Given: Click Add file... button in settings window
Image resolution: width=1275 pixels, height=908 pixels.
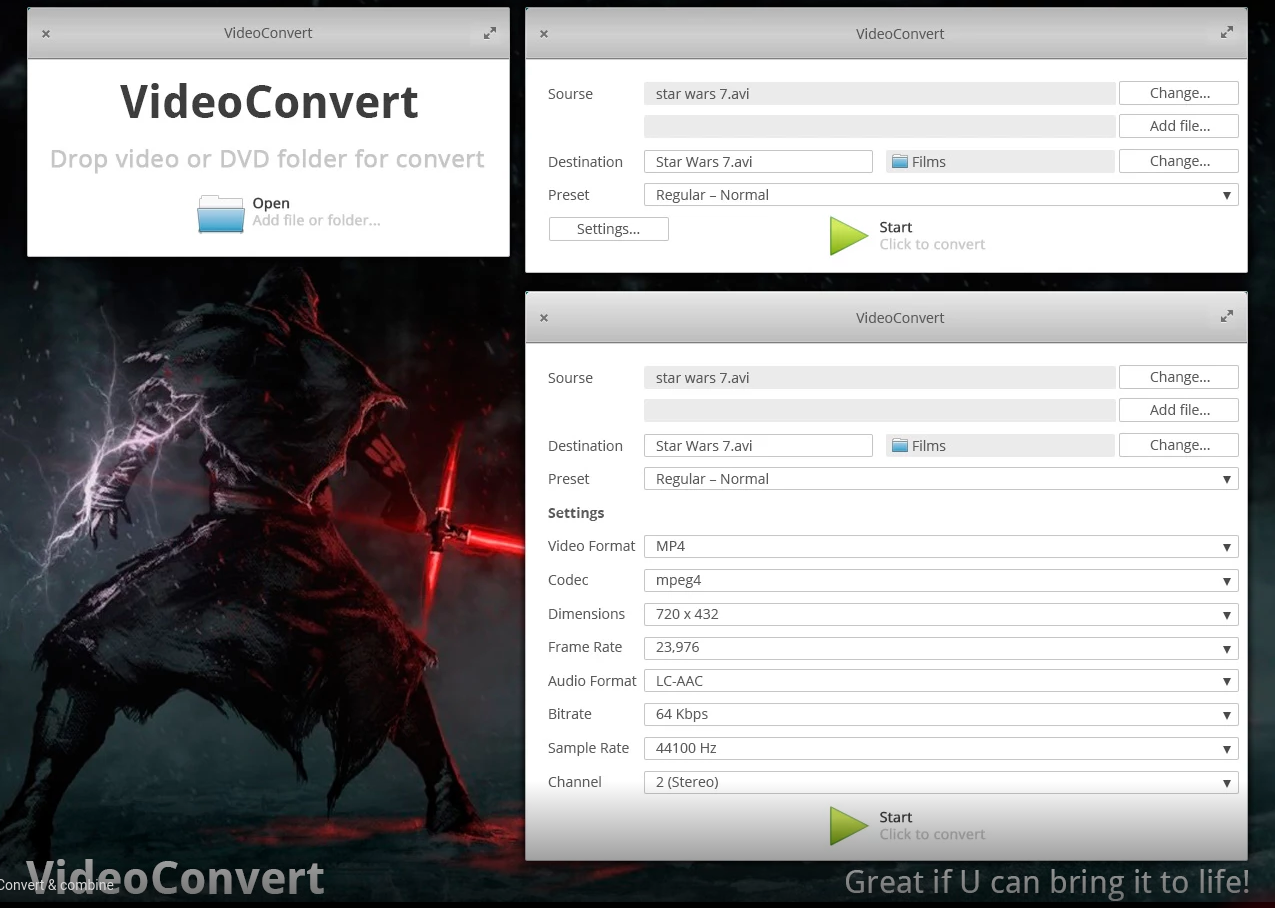Looking at the screenshot, I should (1179, 410).
